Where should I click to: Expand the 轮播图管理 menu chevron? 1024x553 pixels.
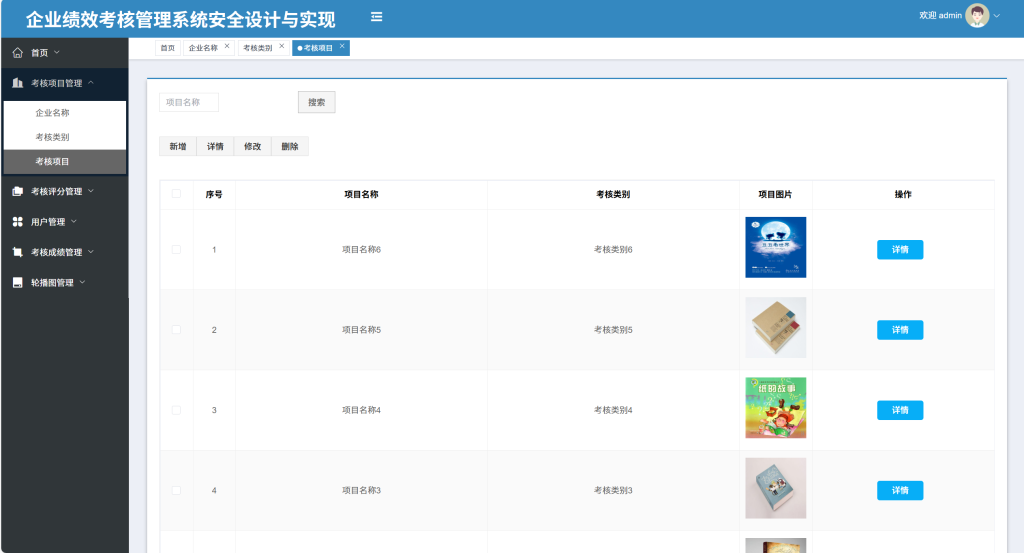(x=82, y=282)
